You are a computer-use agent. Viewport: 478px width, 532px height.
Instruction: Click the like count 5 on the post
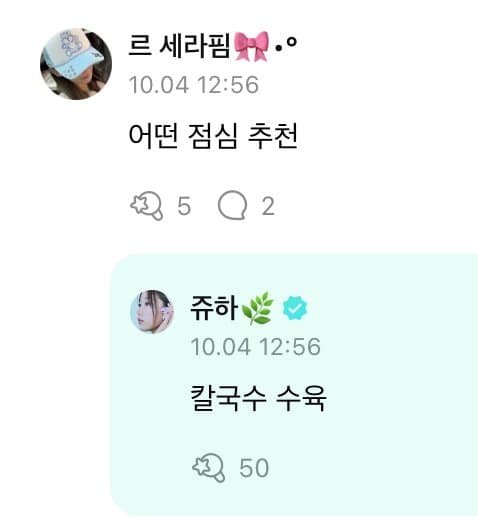[x=184, y=206]
